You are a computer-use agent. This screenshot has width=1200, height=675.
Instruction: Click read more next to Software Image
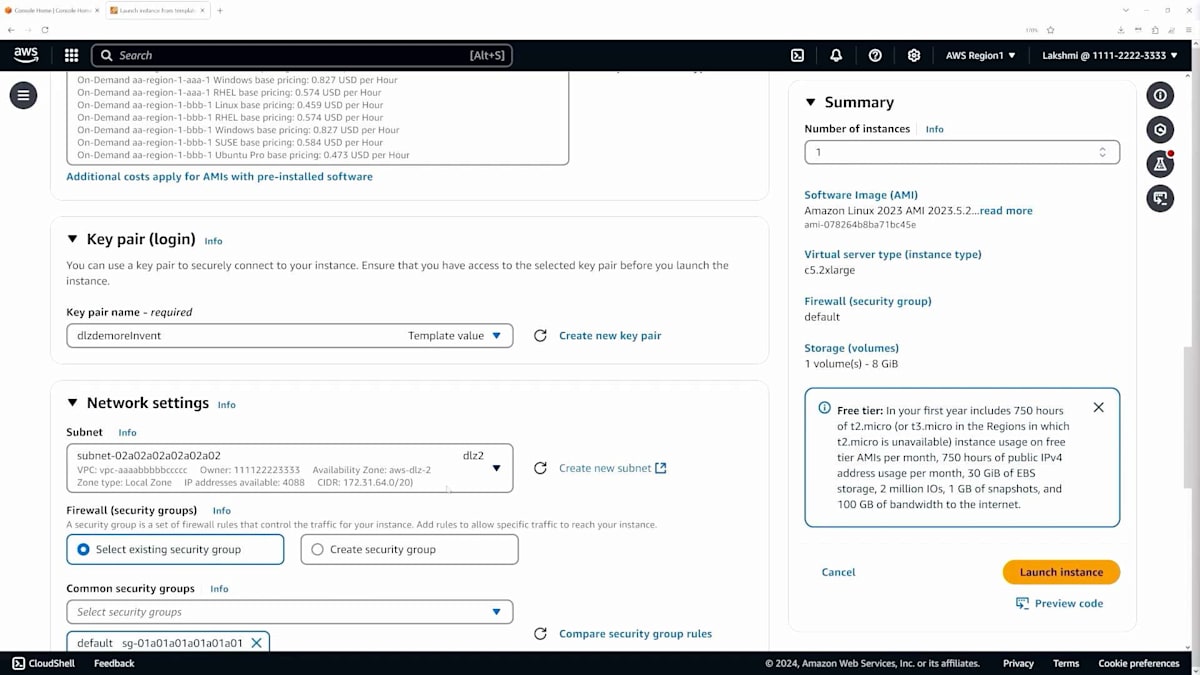pos(1006,211)
